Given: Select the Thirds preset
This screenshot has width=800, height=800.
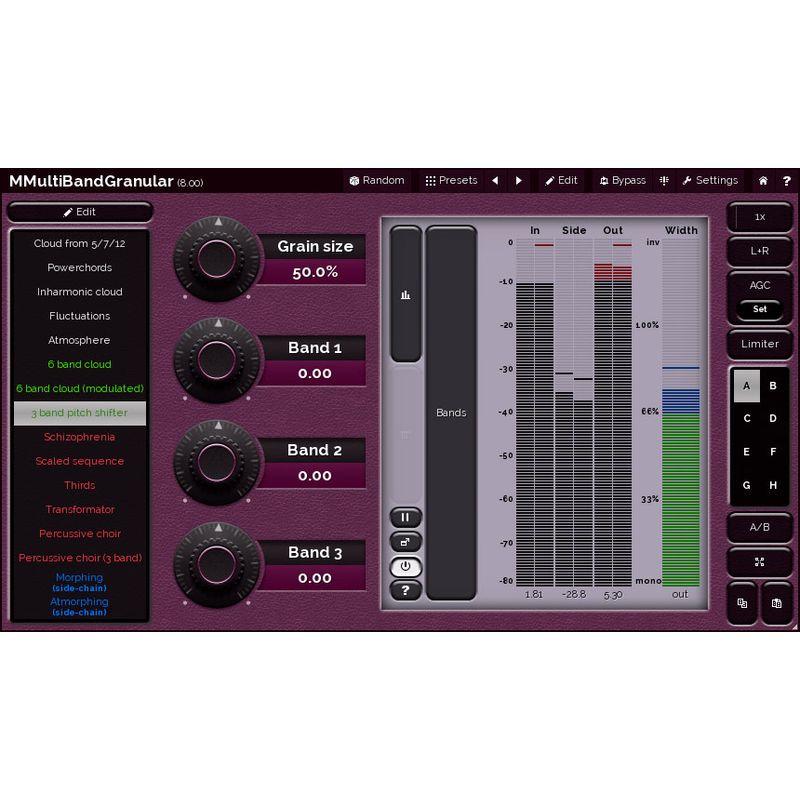Looking at the screenshot, I should 80,485.
